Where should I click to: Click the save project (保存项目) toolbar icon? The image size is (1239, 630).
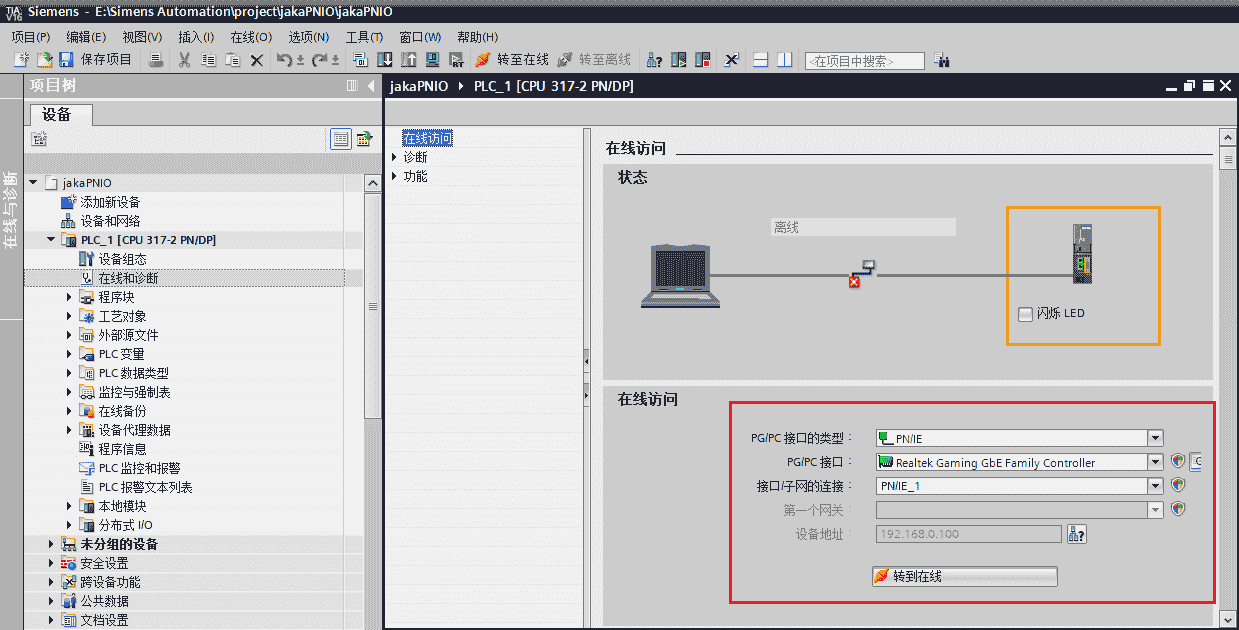point(66,60)
